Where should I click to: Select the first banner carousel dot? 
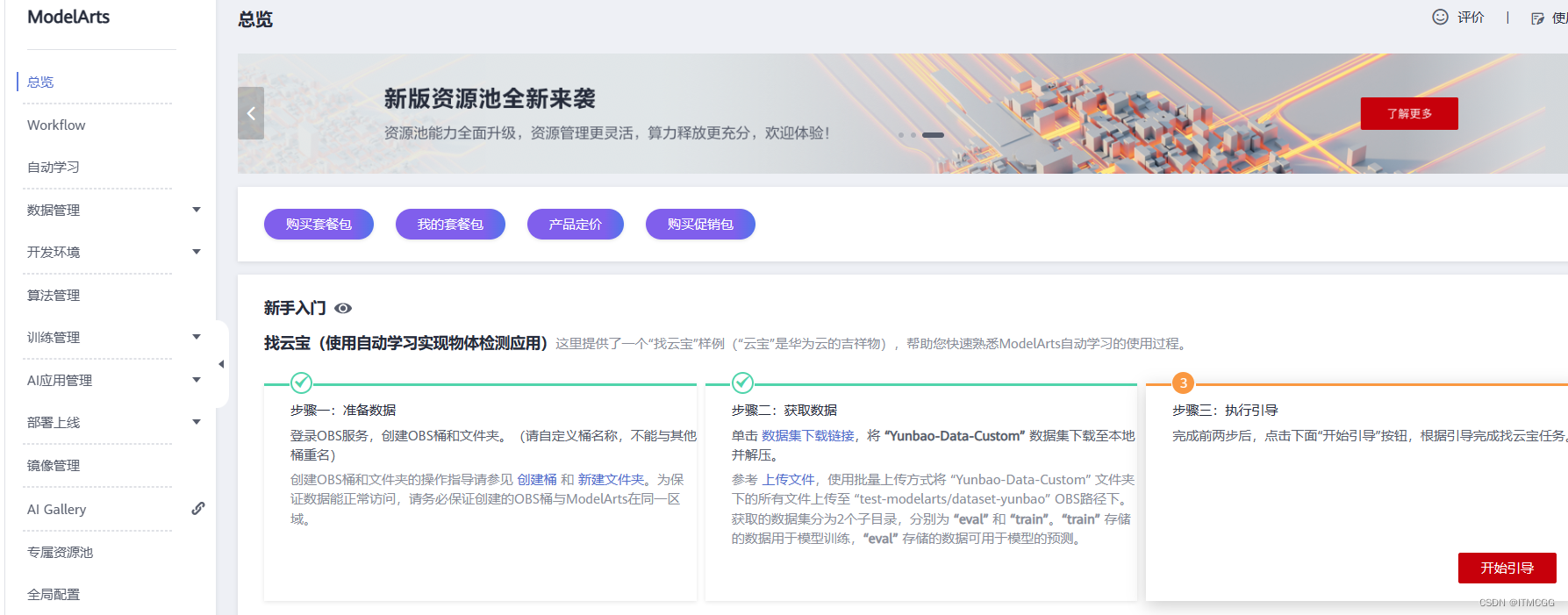(x=901, y=135)
